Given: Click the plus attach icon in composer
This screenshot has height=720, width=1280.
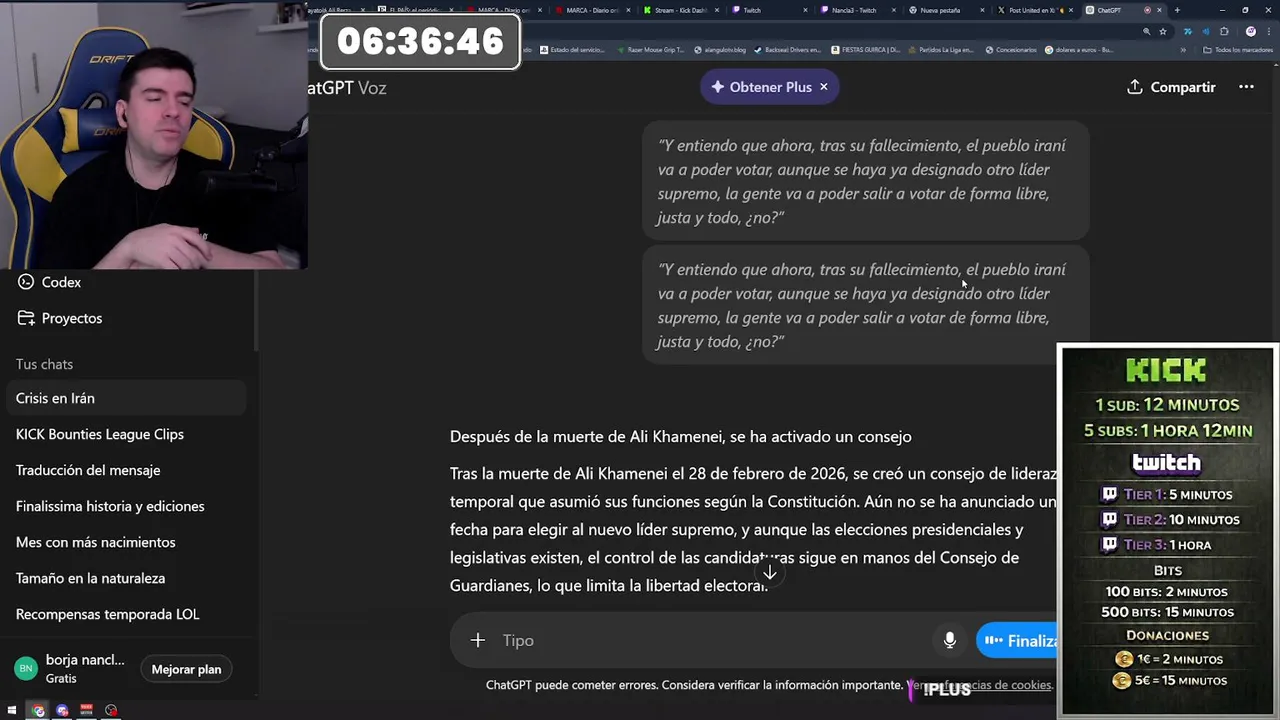Looking at the screenshot, I should pyautogui.click(x=478, y=640).
